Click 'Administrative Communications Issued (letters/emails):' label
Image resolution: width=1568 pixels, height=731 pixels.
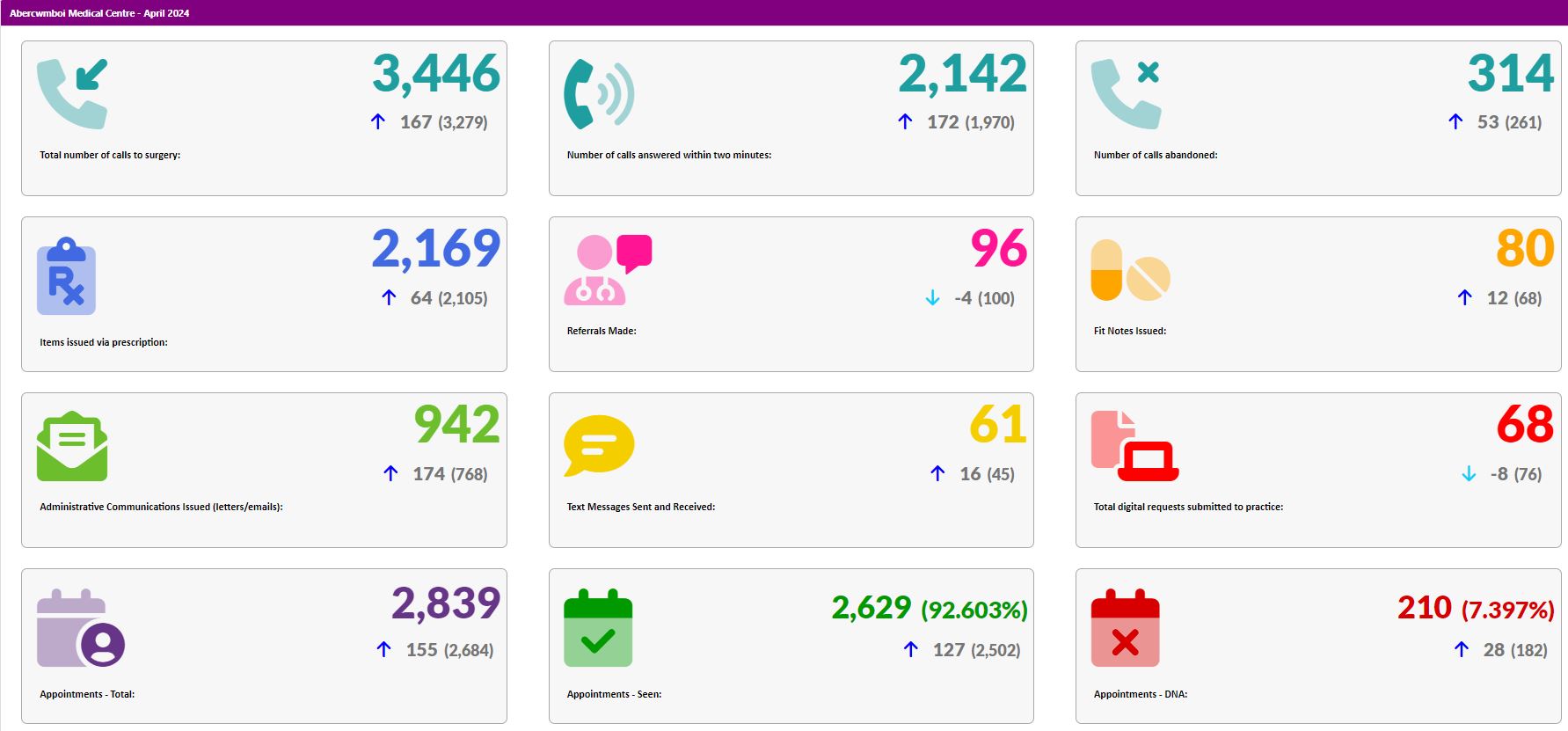(161, 507)
